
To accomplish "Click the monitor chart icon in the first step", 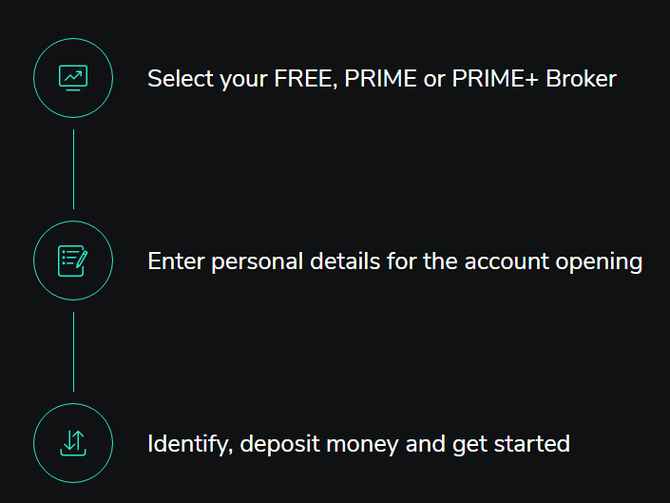I will (73, 77).
